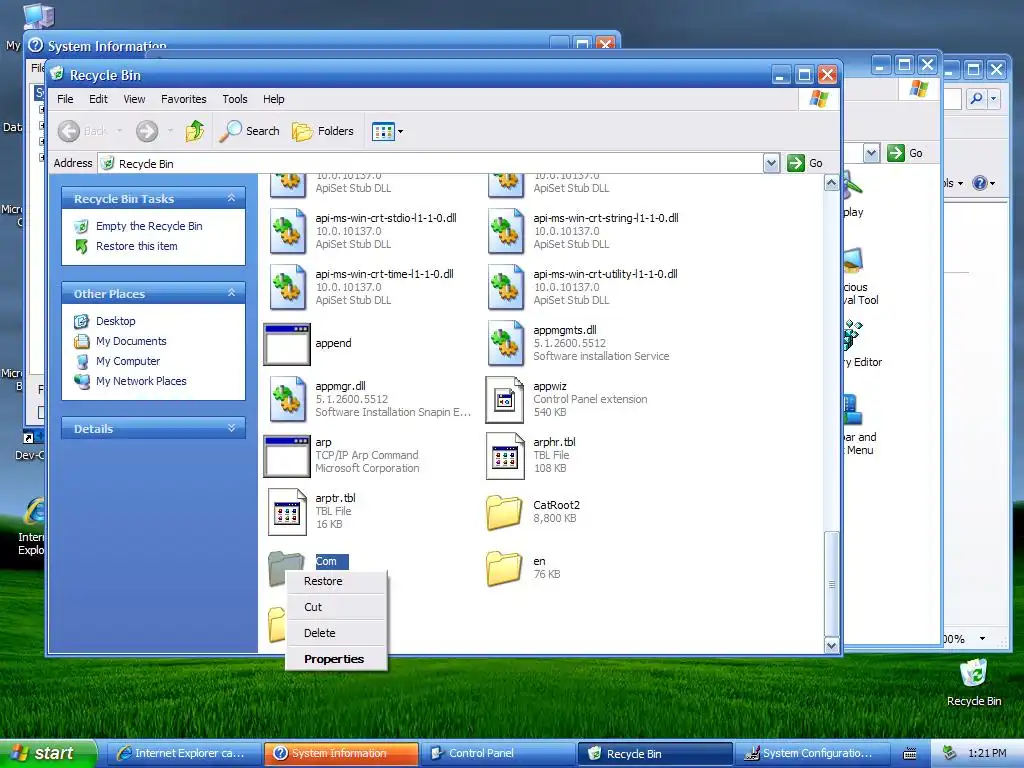Open My Documents from Other Places

(x=131, y=341)
